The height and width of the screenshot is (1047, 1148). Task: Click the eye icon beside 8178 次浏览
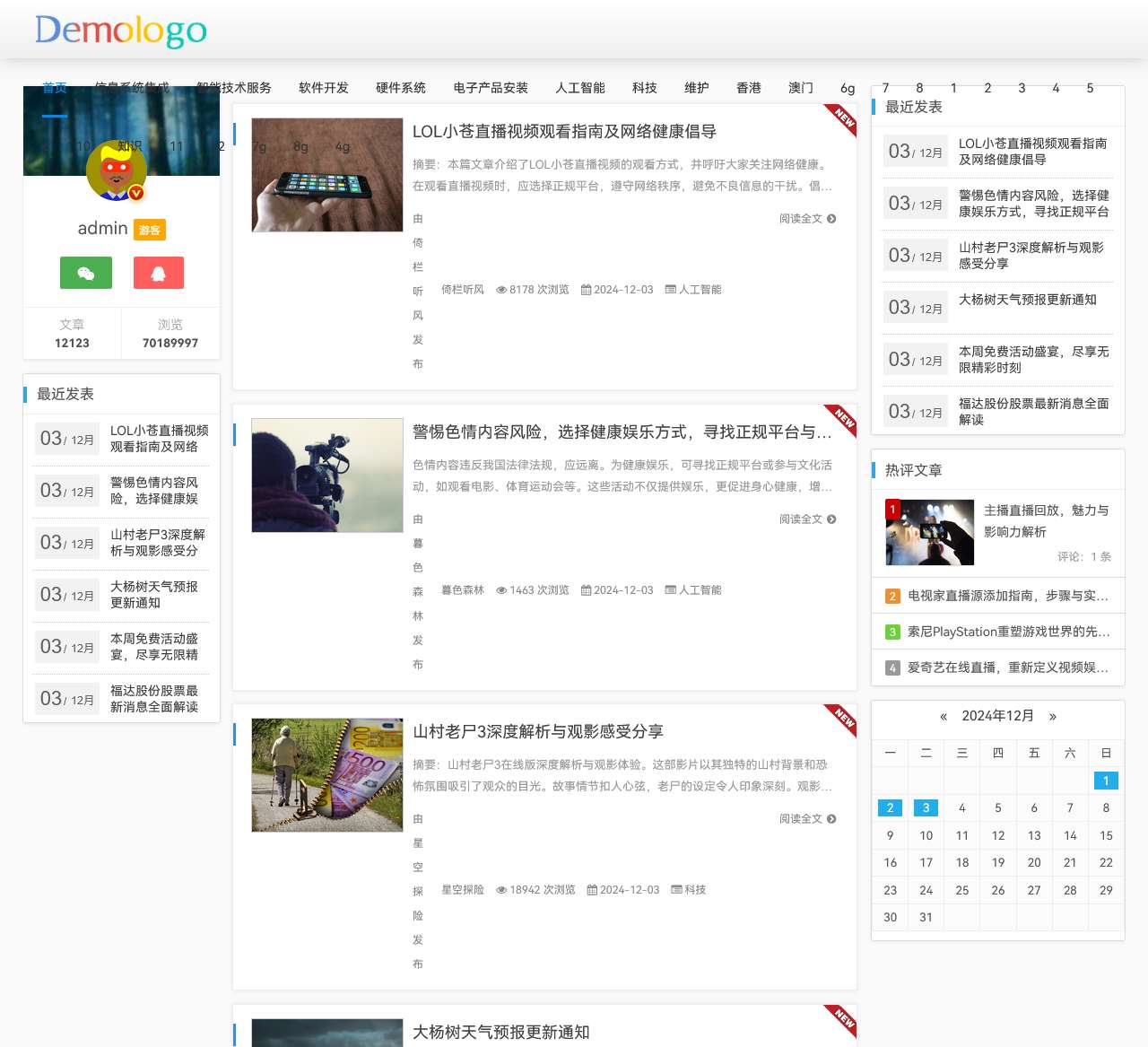501,290
